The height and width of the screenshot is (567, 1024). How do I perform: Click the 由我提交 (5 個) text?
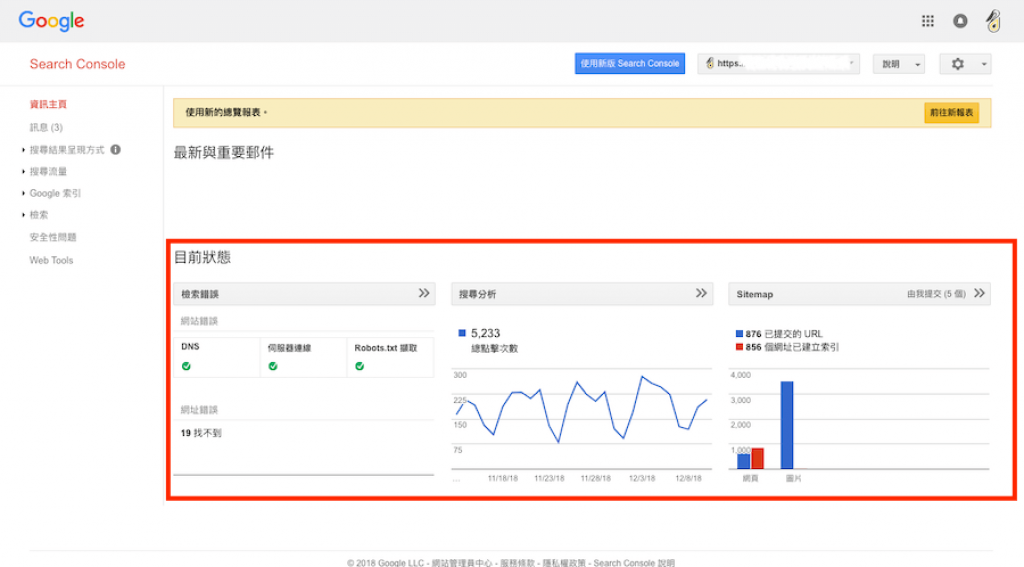coord(936,294)
